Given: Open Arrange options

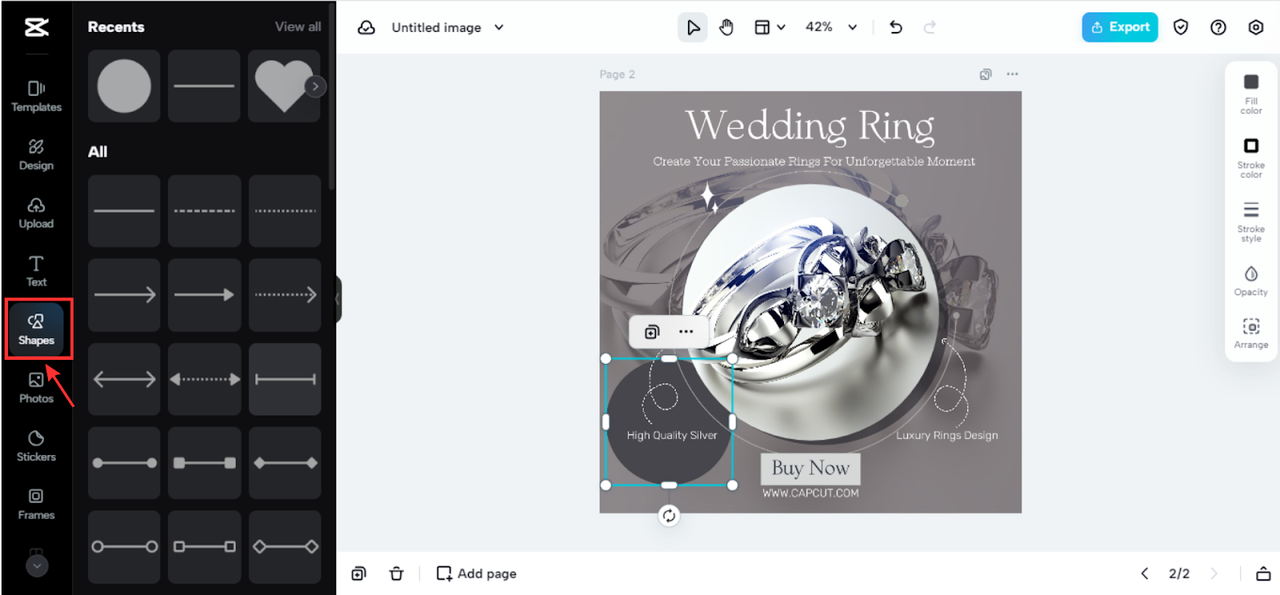Looking at the screenshot, I should 1251,333.
